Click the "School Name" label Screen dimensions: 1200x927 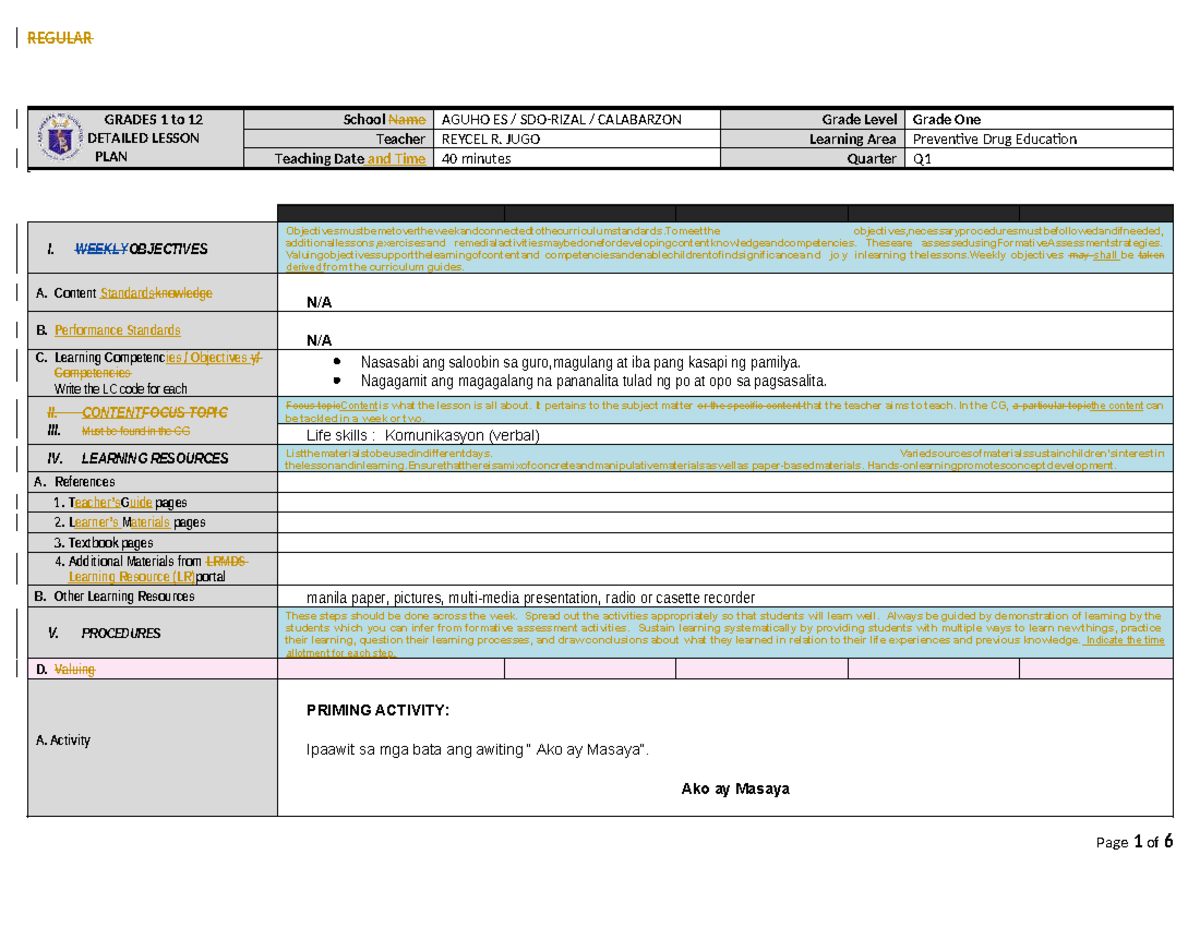click(385, 119)
